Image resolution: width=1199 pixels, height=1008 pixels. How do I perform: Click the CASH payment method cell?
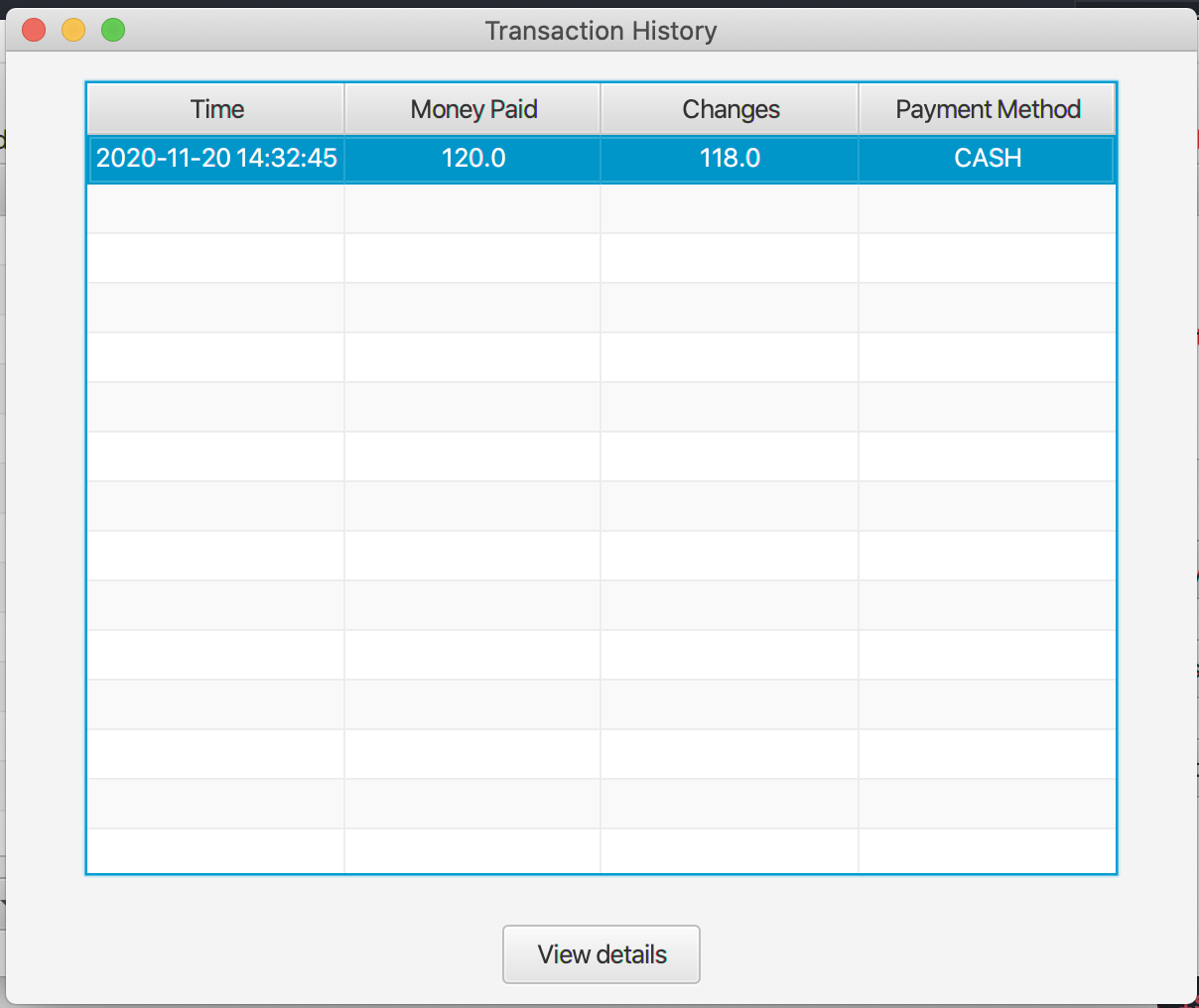point(987,158)
